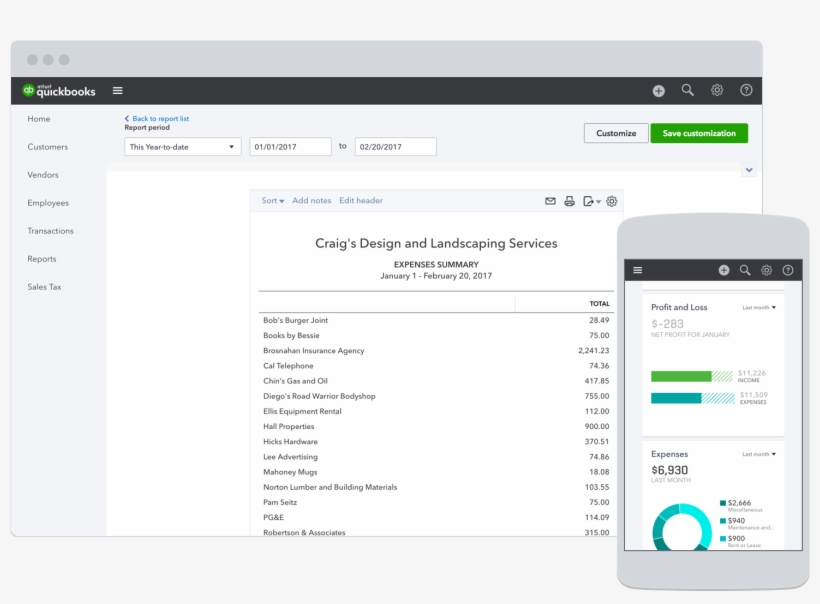820x604 pixels.
Task: Toggle the hamburger menu on the phone
Action: pyautogui.click(x=636, y=269)
